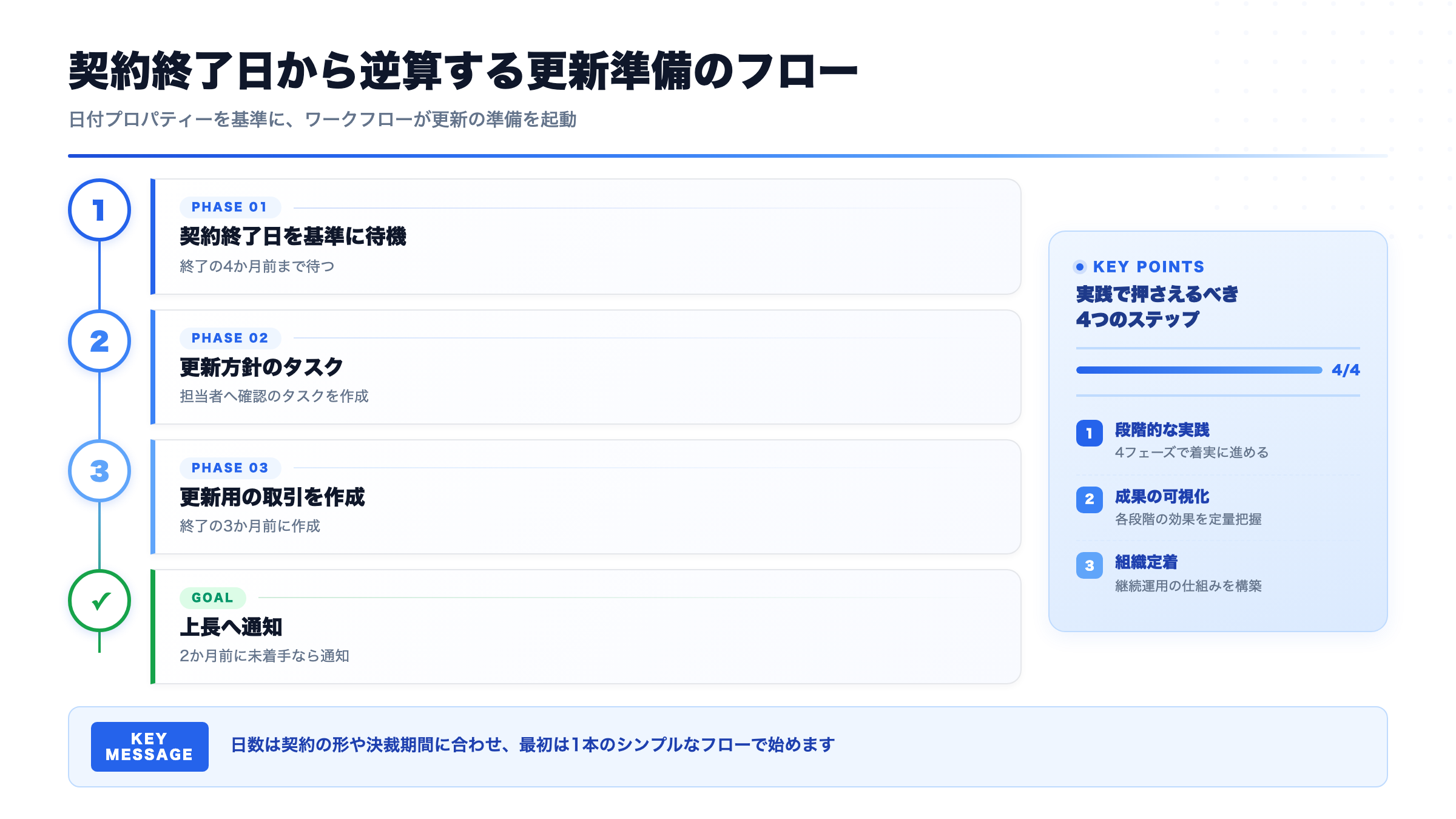Select the PHASE 02 label pill

coord(230,338)
